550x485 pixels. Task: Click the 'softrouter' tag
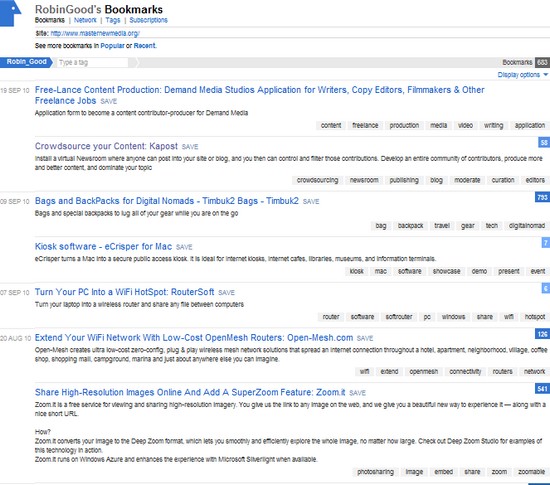click(x=399, y=317)
